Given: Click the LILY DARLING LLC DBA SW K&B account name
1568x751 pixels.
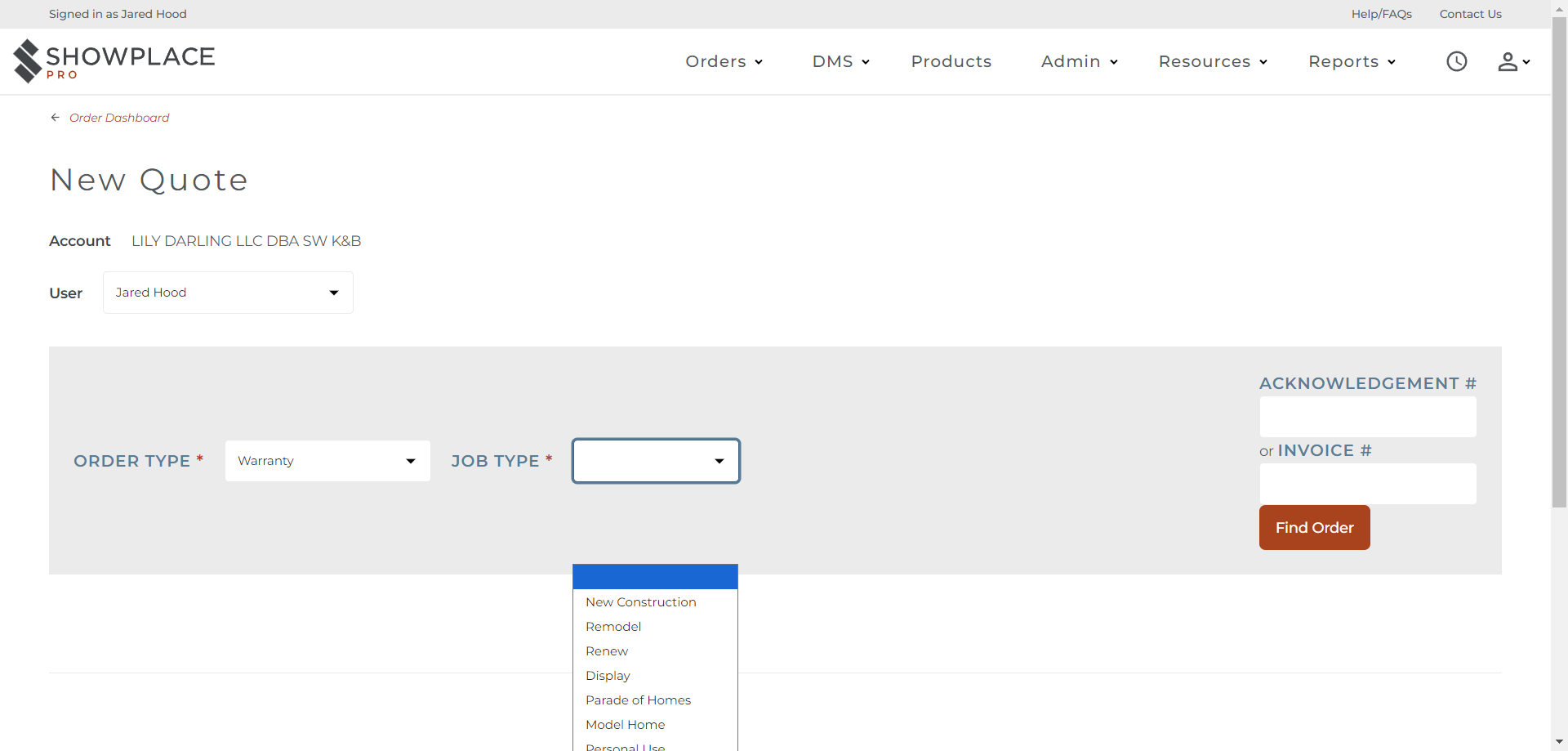Looking at the screenshot, I should click(x=246, y=241).
